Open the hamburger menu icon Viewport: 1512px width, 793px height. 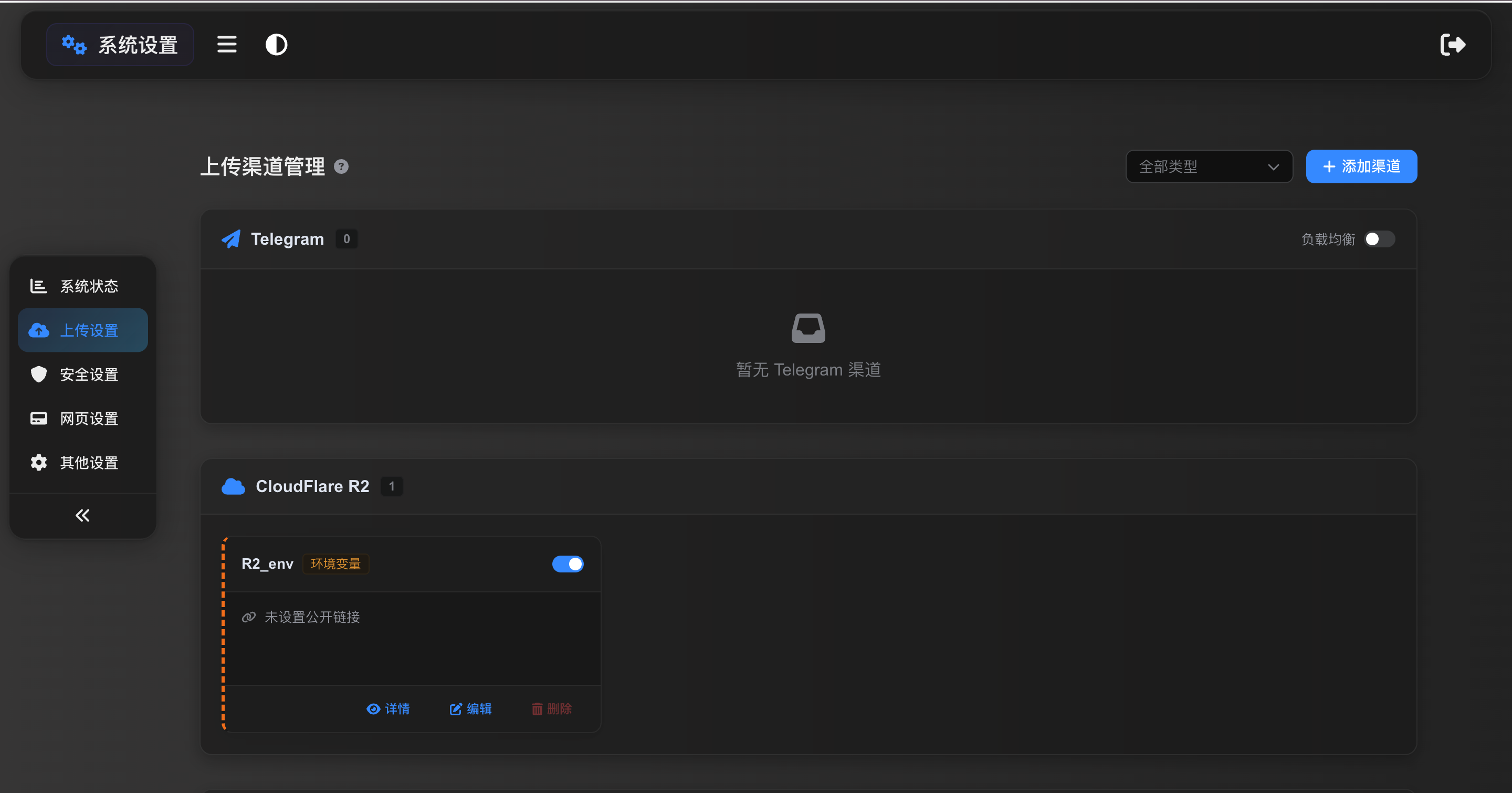click(227, 45)
